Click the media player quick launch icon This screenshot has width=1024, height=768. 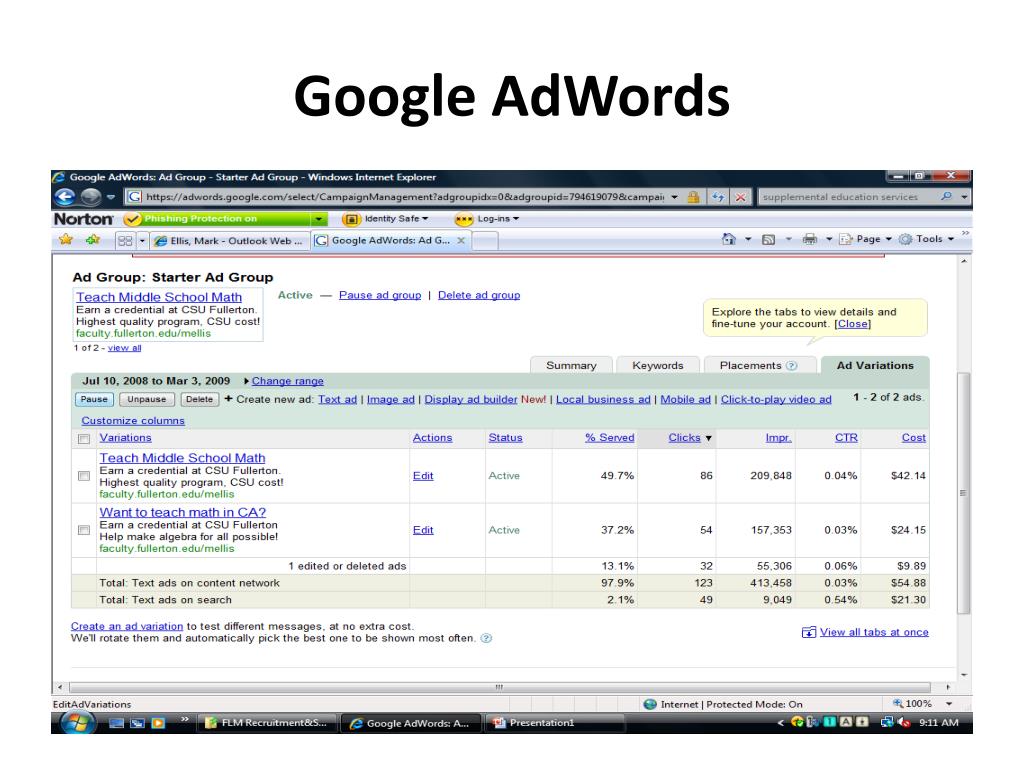(157, 723)
